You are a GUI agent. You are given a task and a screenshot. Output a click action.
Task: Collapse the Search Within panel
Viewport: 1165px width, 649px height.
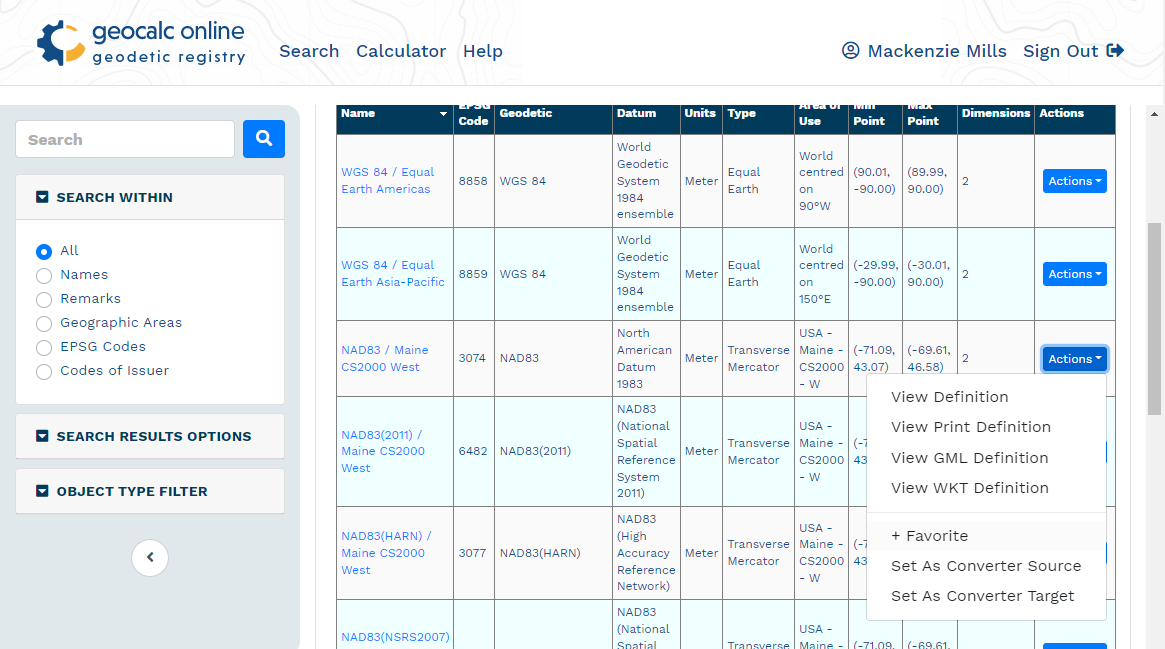coord(150,198)
